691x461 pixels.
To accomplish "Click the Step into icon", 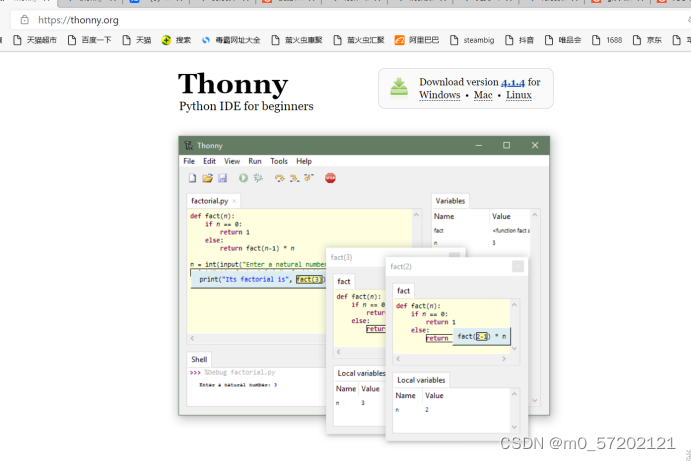I will point(294,178).
